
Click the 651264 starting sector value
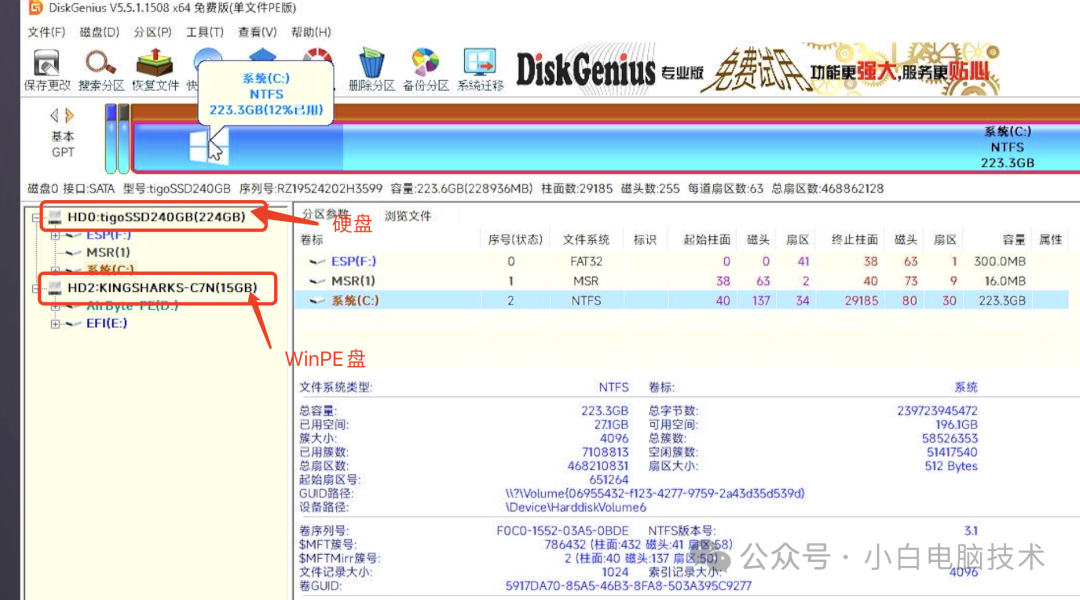click(608, 479)
